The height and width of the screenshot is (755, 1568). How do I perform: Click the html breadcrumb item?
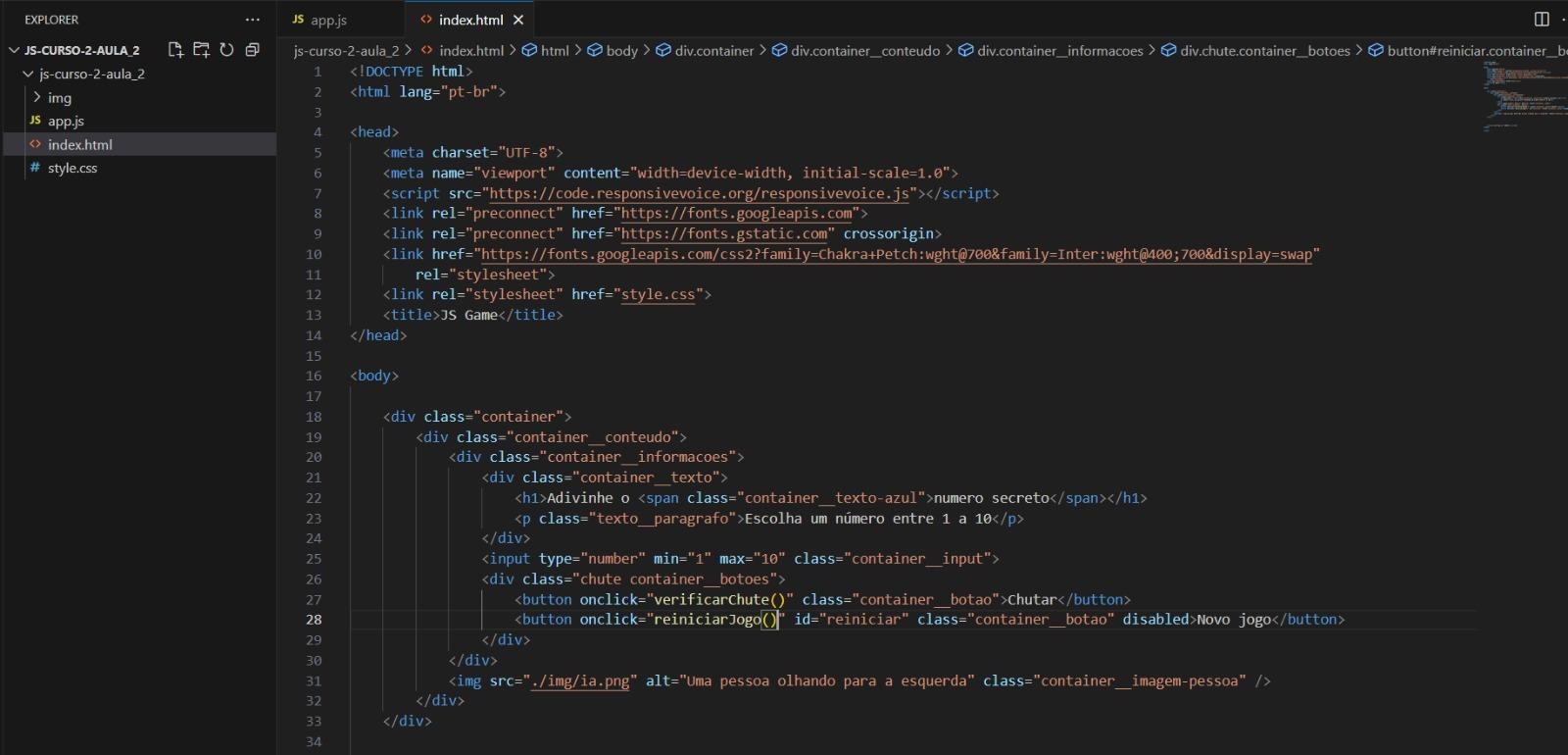[555, 51]
